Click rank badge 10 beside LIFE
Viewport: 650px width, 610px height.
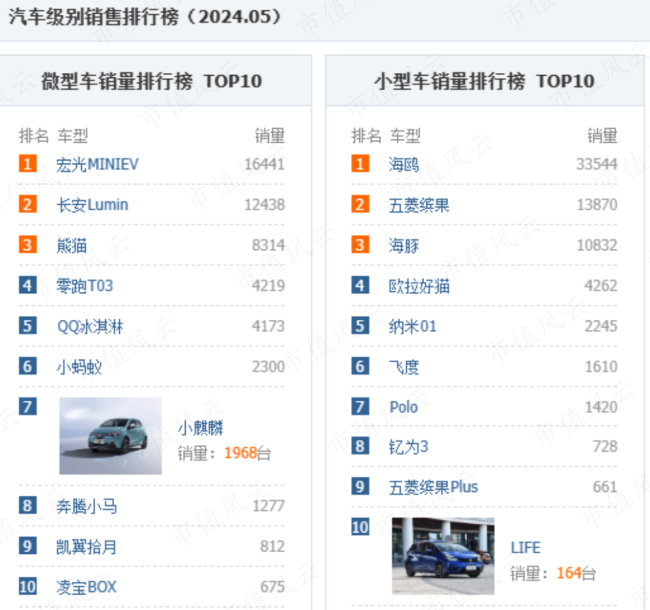pos(360,527)
